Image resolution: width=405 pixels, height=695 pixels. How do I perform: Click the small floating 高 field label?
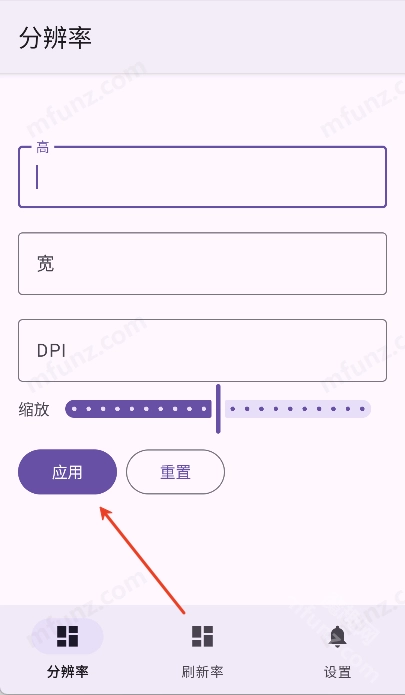pos(43,148)
